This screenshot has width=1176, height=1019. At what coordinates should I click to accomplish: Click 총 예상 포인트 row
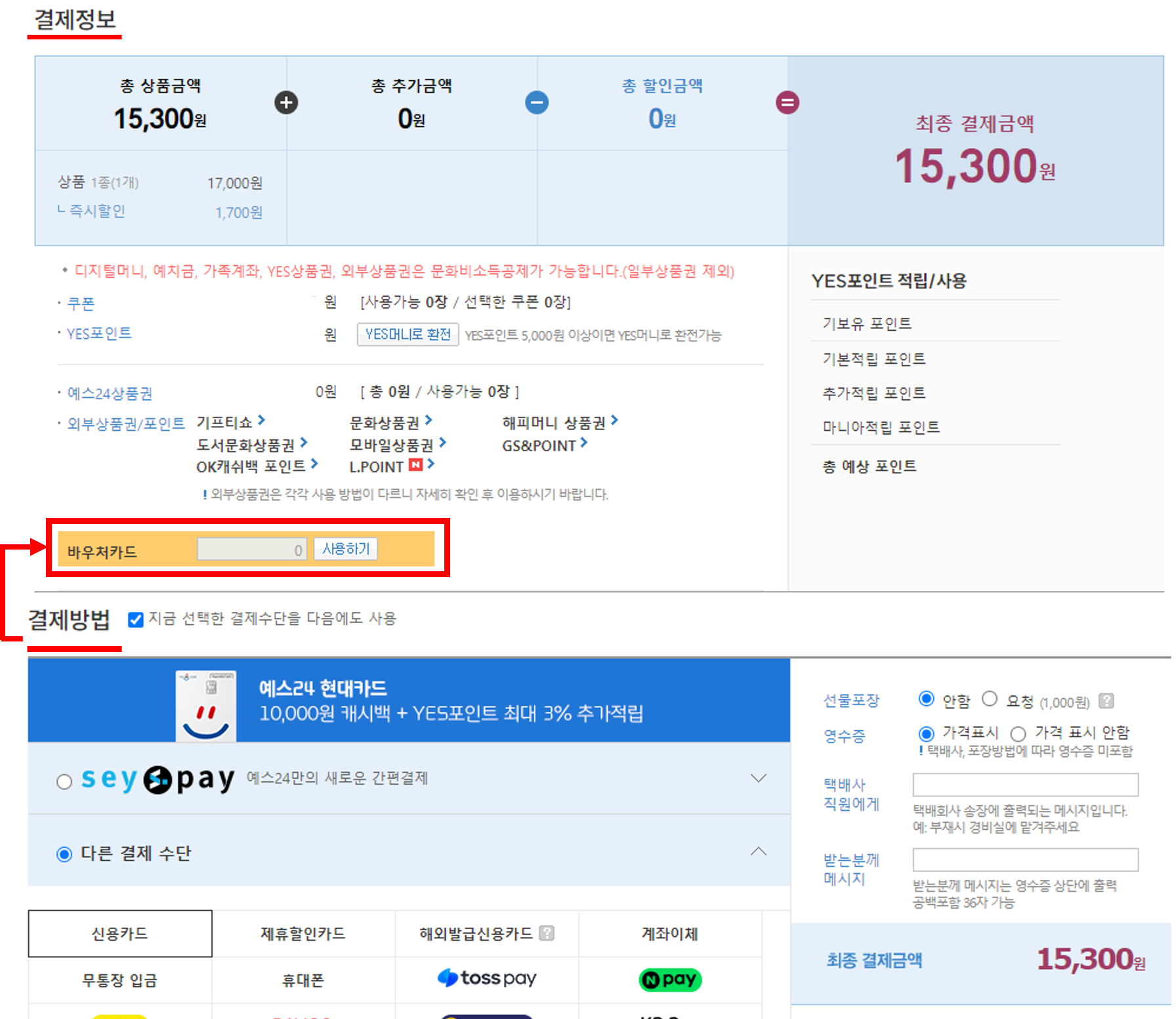tap(936, 467)
